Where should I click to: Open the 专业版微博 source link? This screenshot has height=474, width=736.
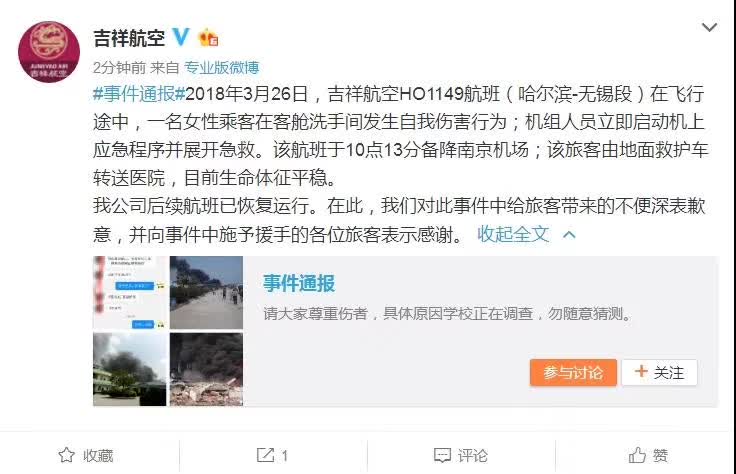(x=222, y=68)
